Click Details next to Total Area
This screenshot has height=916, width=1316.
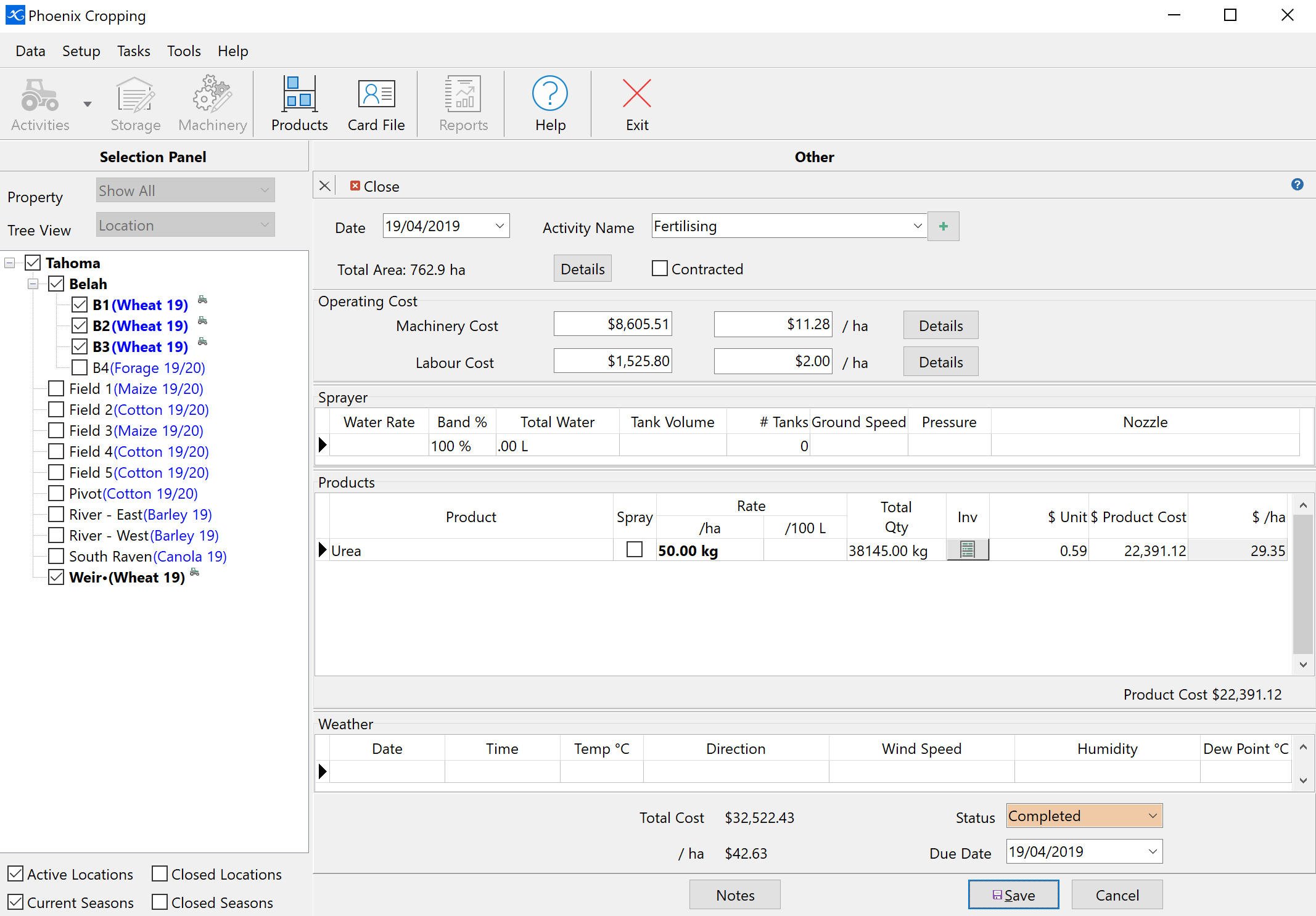click(x=583, y=269)
